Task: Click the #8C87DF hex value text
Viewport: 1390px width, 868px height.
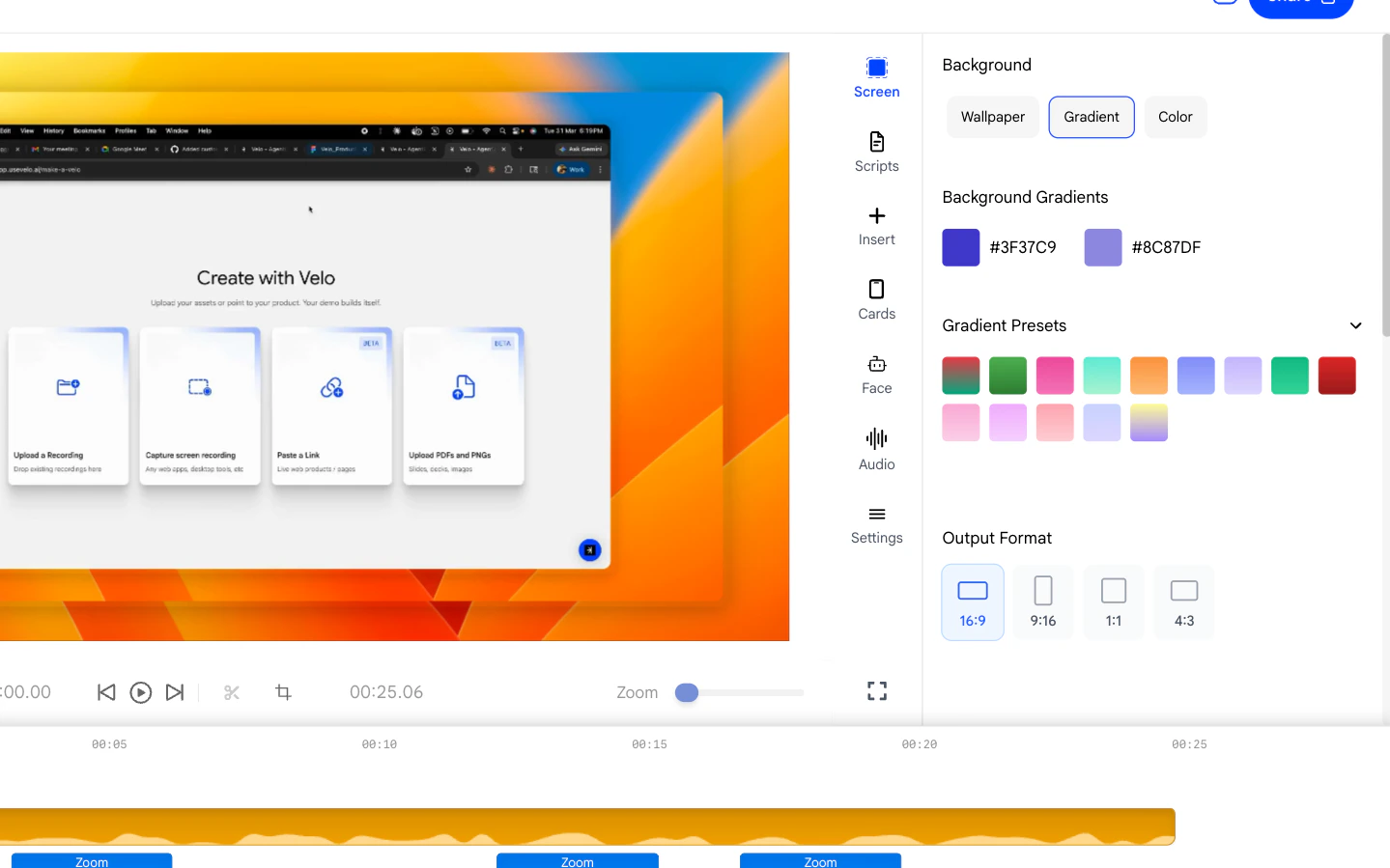Action: point(1166,247)
